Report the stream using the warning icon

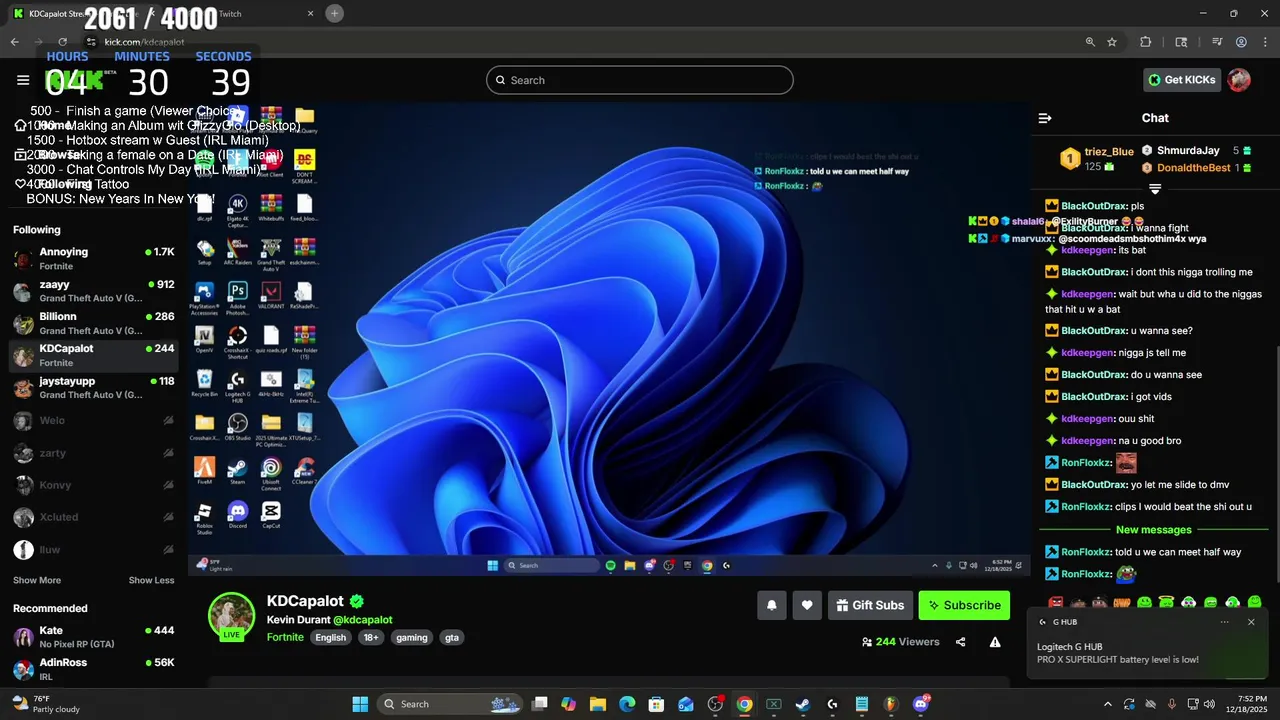pos(995,642)
